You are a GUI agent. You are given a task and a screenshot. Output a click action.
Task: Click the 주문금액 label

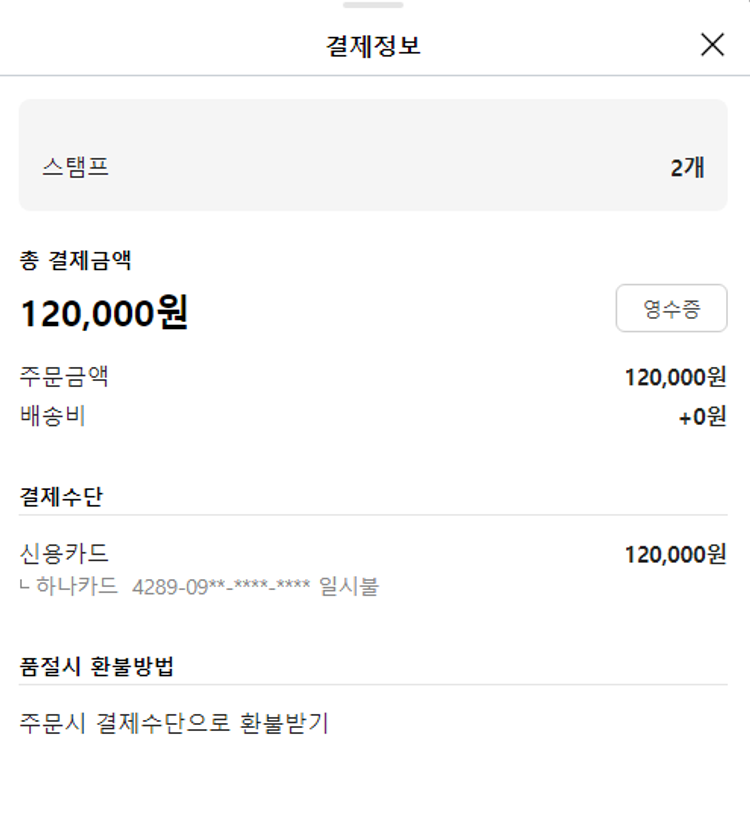pos(64,377)
